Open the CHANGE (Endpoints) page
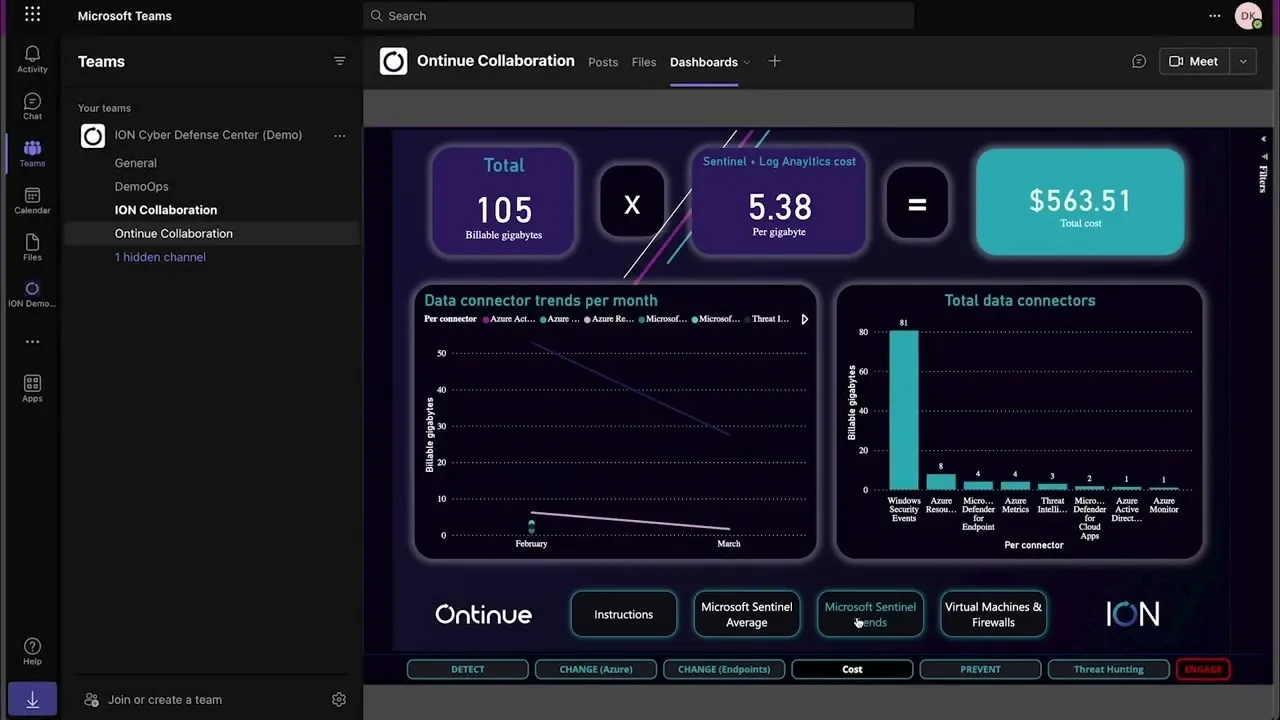This screenshot has height=720, width=1280. pyautogui.click(x=724, y=669)
